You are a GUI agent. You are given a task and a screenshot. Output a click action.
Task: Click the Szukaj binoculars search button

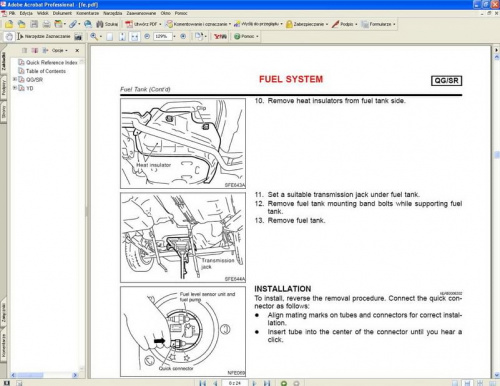(x=107, y=24)
